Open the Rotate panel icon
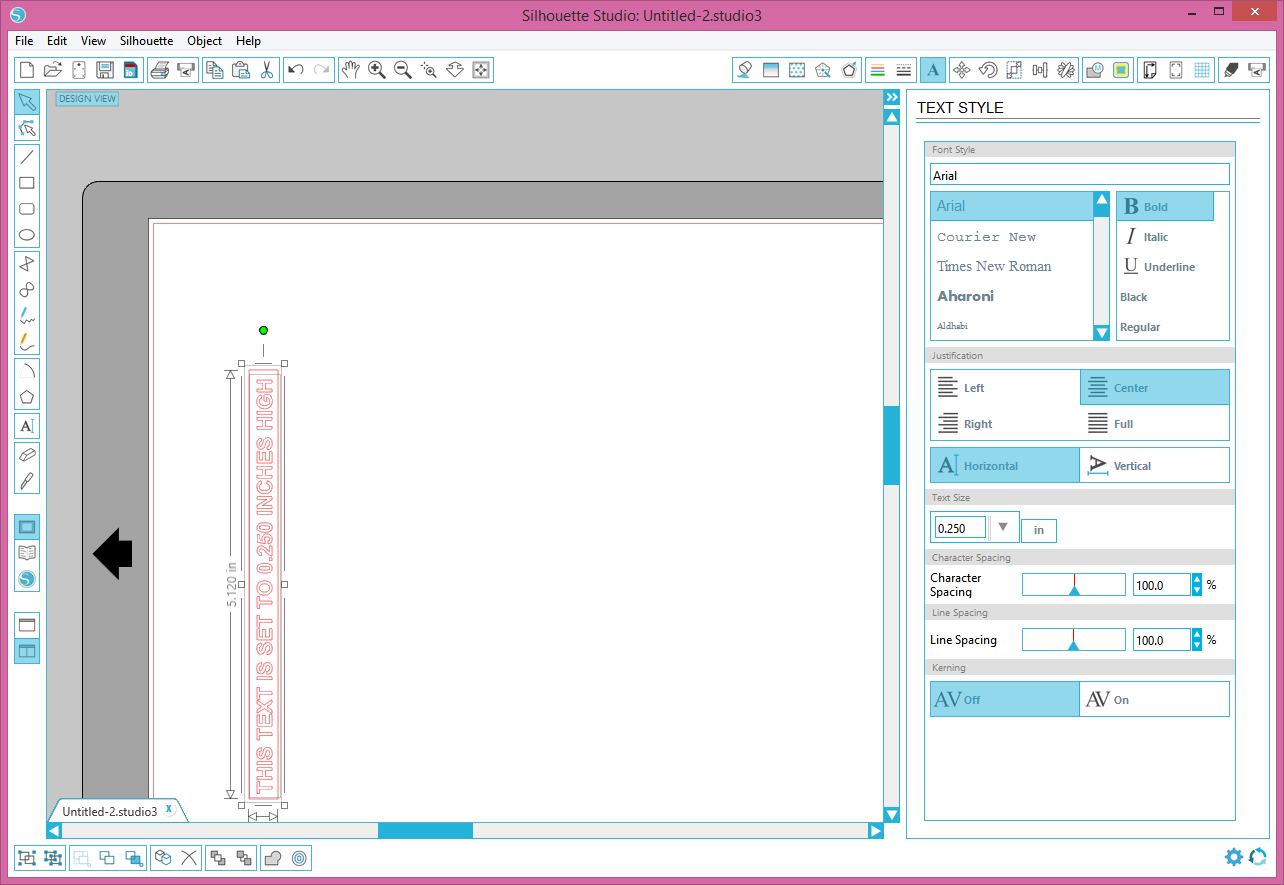This screenshot has height=885, width=1284. (987, 70)
